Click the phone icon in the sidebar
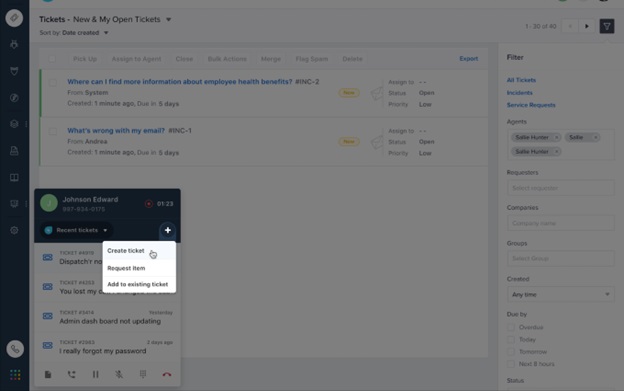The height and width of the screenshot is (391, 624). (15, 349)
